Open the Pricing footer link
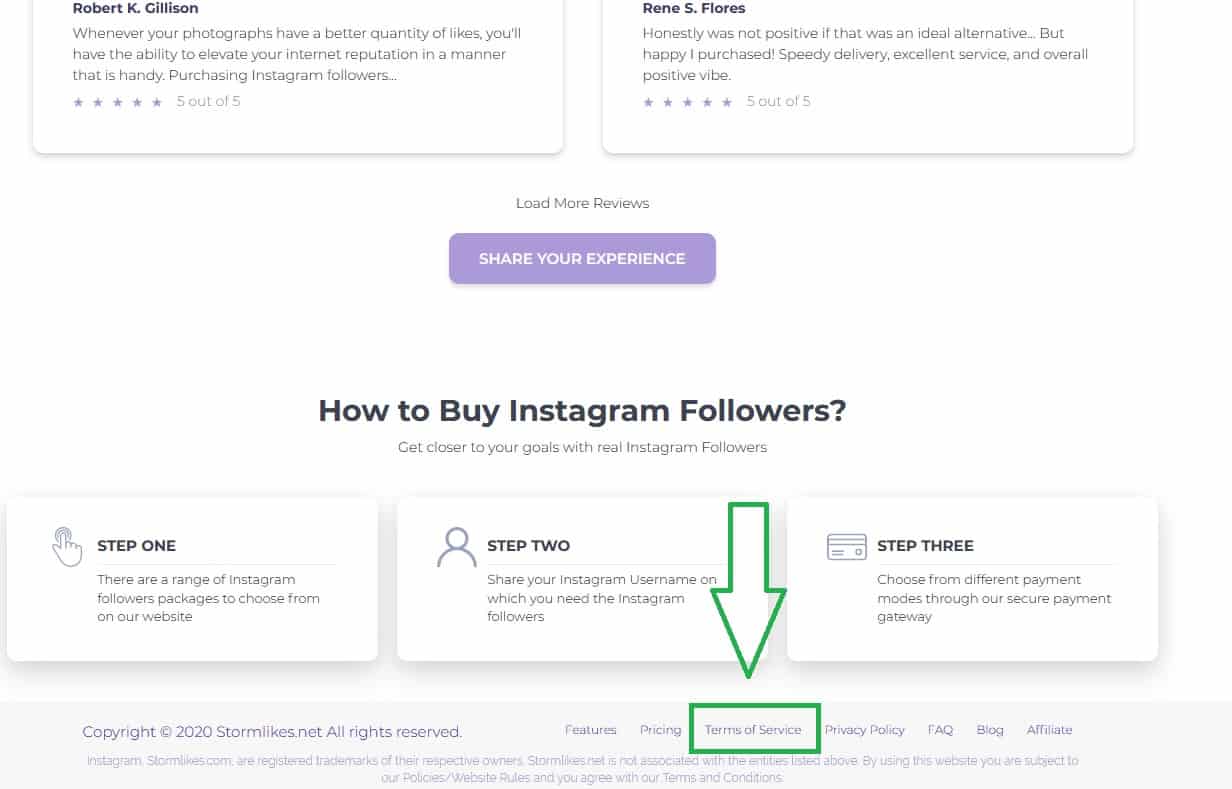This screenshot has width=1232, height=789. (660, 730)
